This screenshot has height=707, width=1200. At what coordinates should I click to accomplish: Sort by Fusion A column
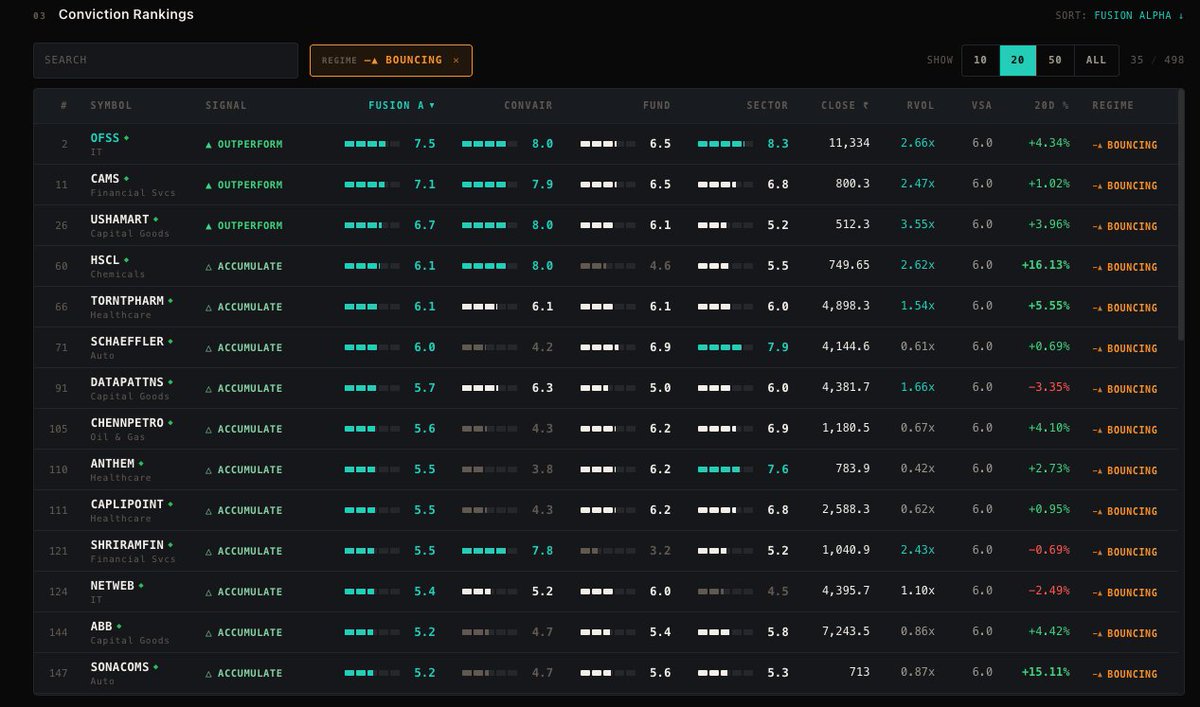[x=402, y=105]
